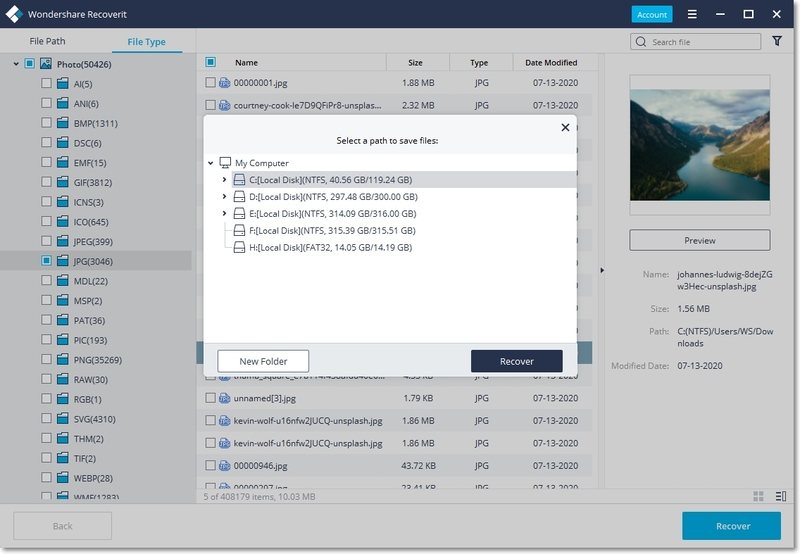
Task: Open the File Type tab
Action: pyautogui.click(x=146, y=42)
